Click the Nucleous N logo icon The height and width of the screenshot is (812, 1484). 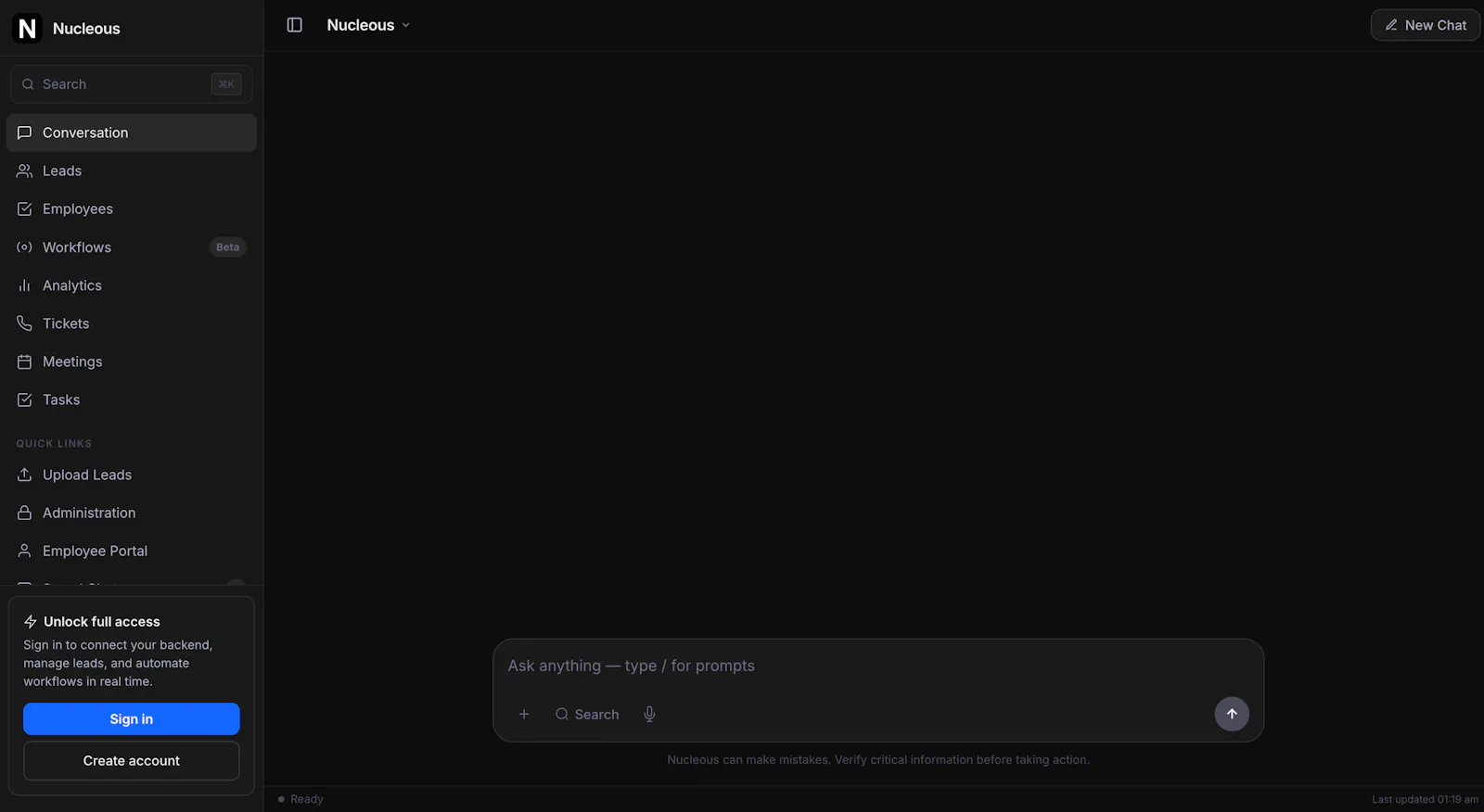(27, 29)
